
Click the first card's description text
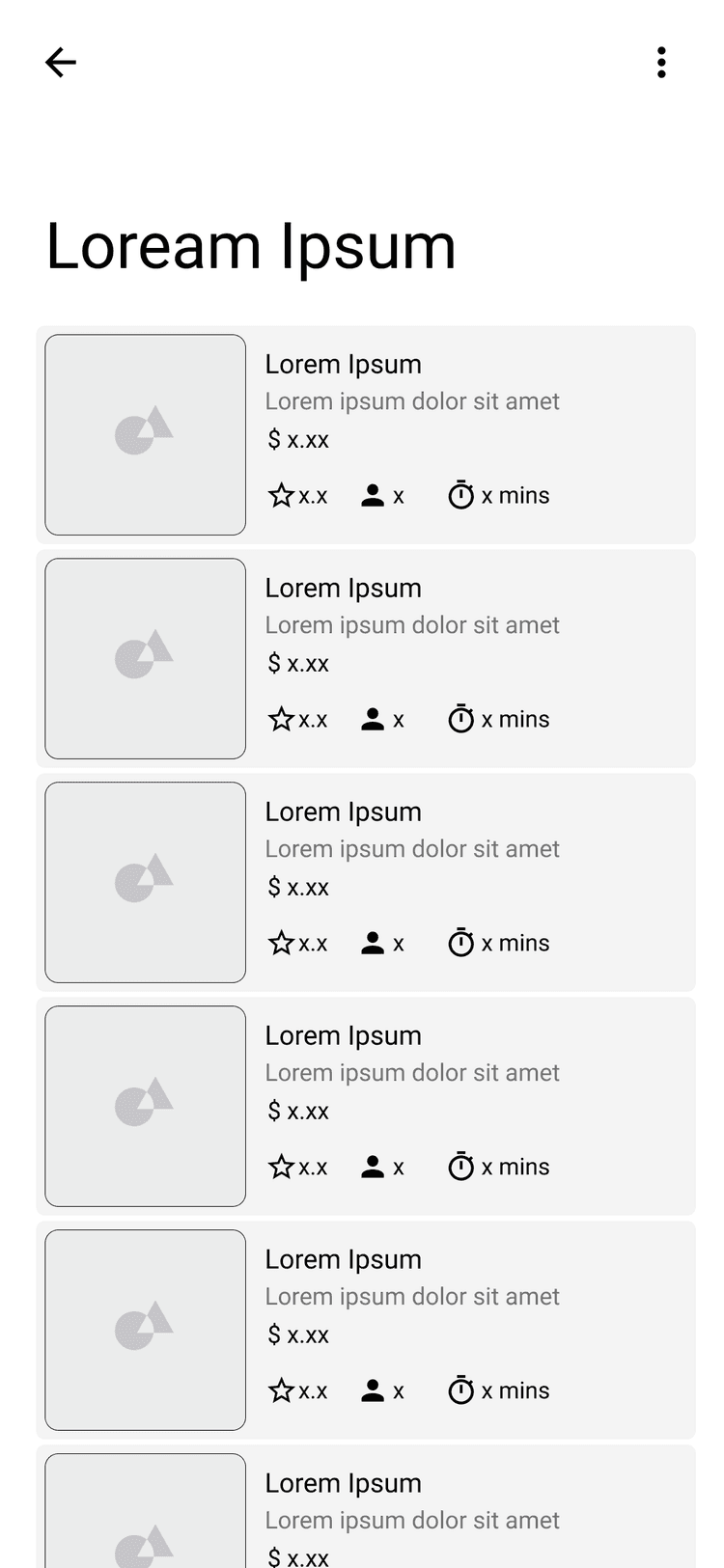(x=412, y=401)
